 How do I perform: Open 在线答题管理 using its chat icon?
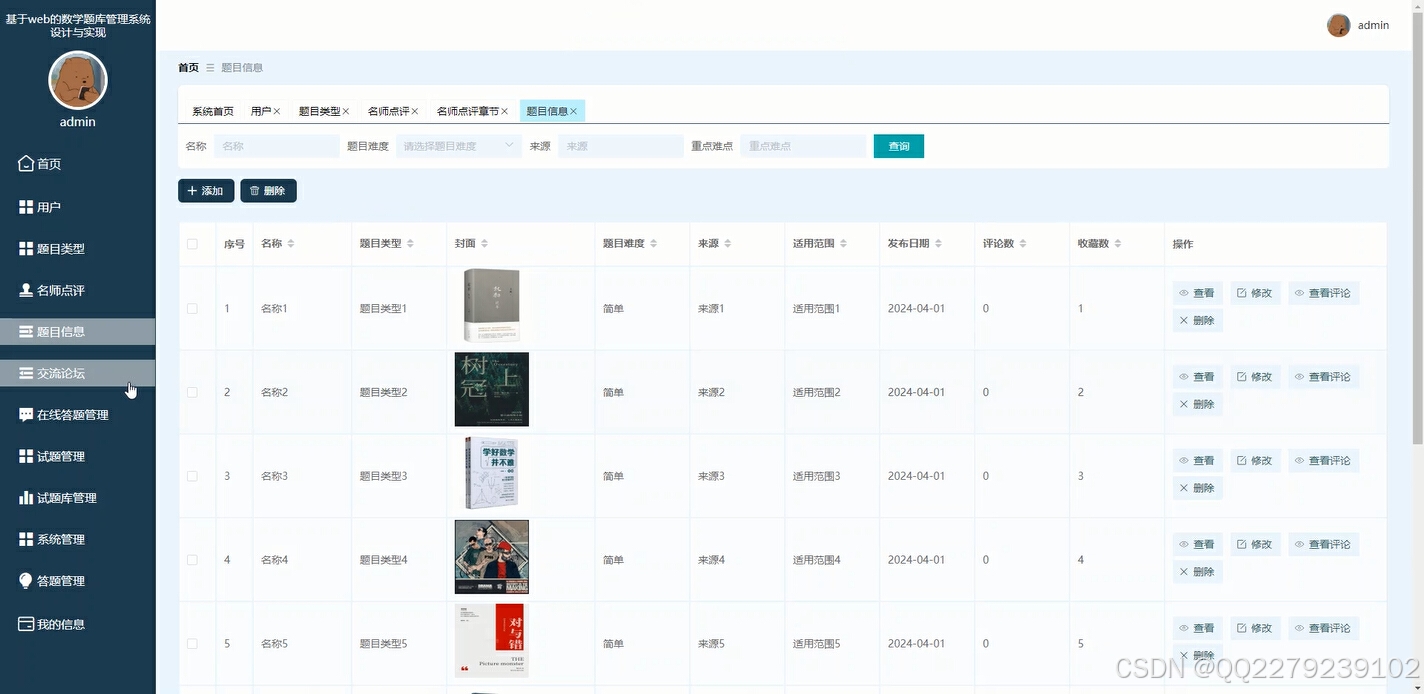25,414
